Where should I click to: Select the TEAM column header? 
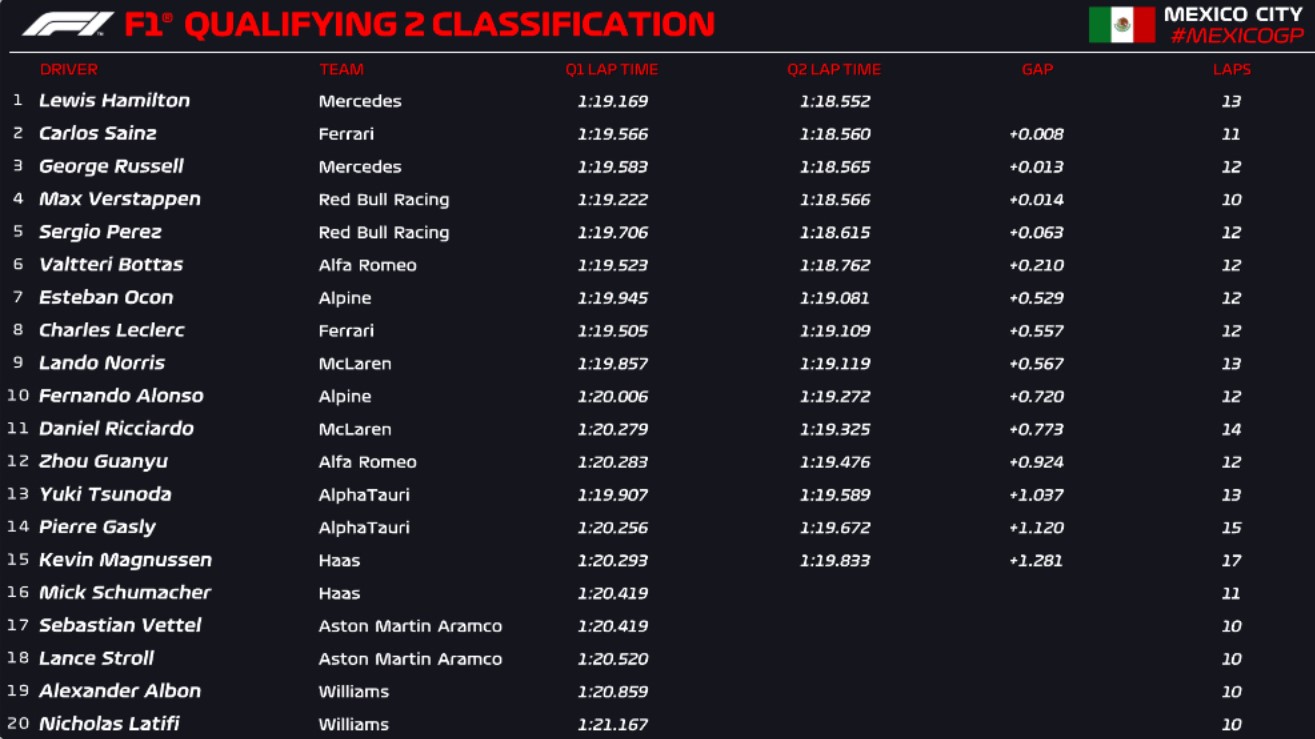341,70
